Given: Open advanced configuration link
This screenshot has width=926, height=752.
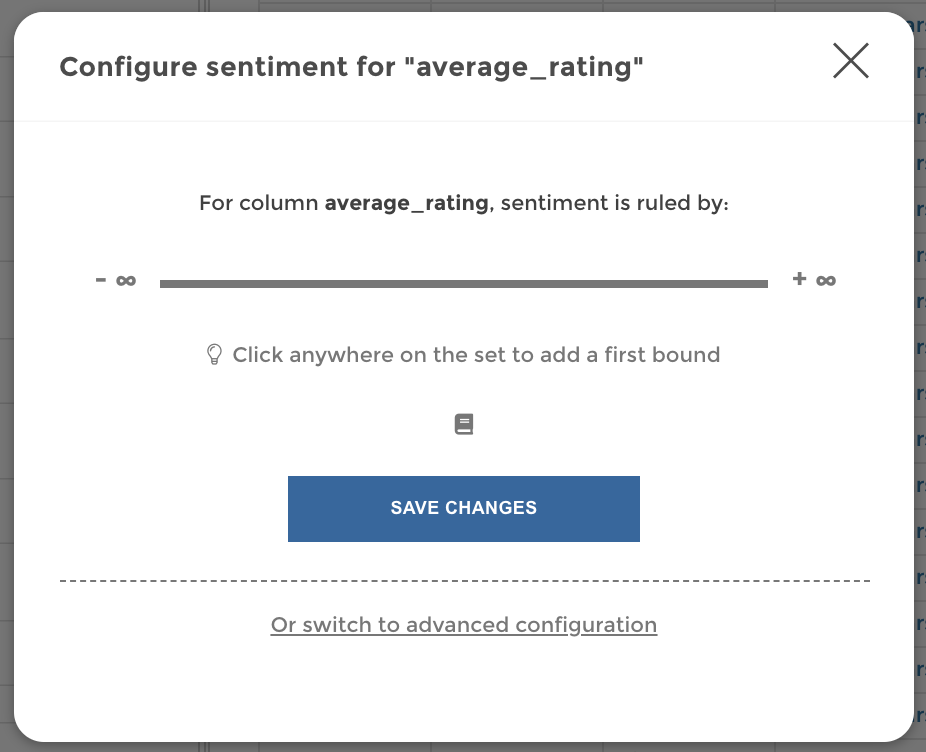Looking at the screenshot, I should click(x=463, y=625).
